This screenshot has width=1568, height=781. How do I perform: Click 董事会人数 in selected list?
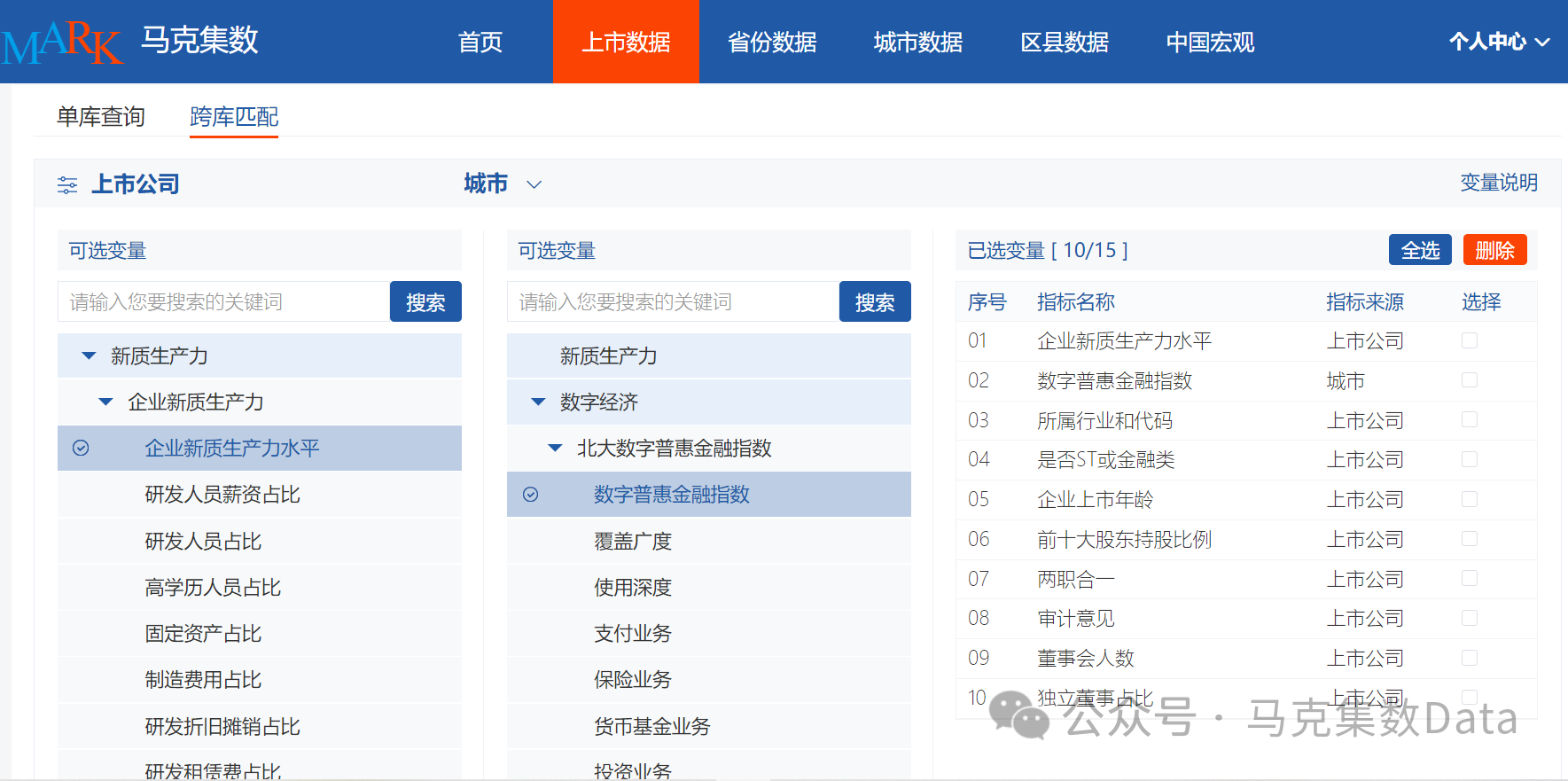pyautogui.click(x=1086, y=658)
